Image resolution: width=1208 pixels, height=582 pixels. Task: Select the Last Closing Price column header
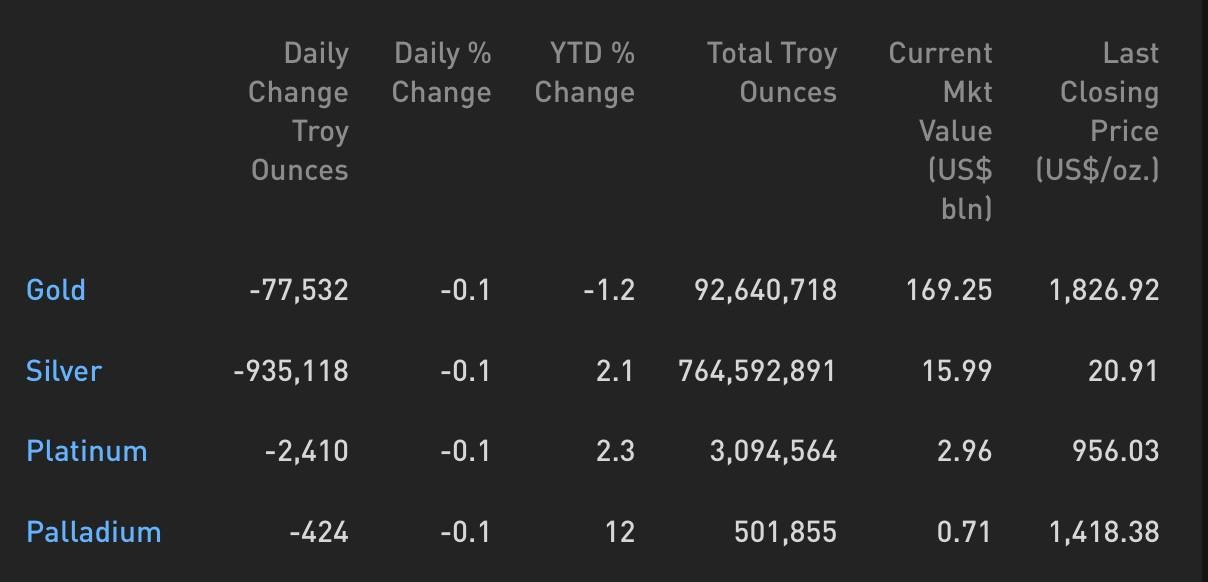(x=1098, y=111)
